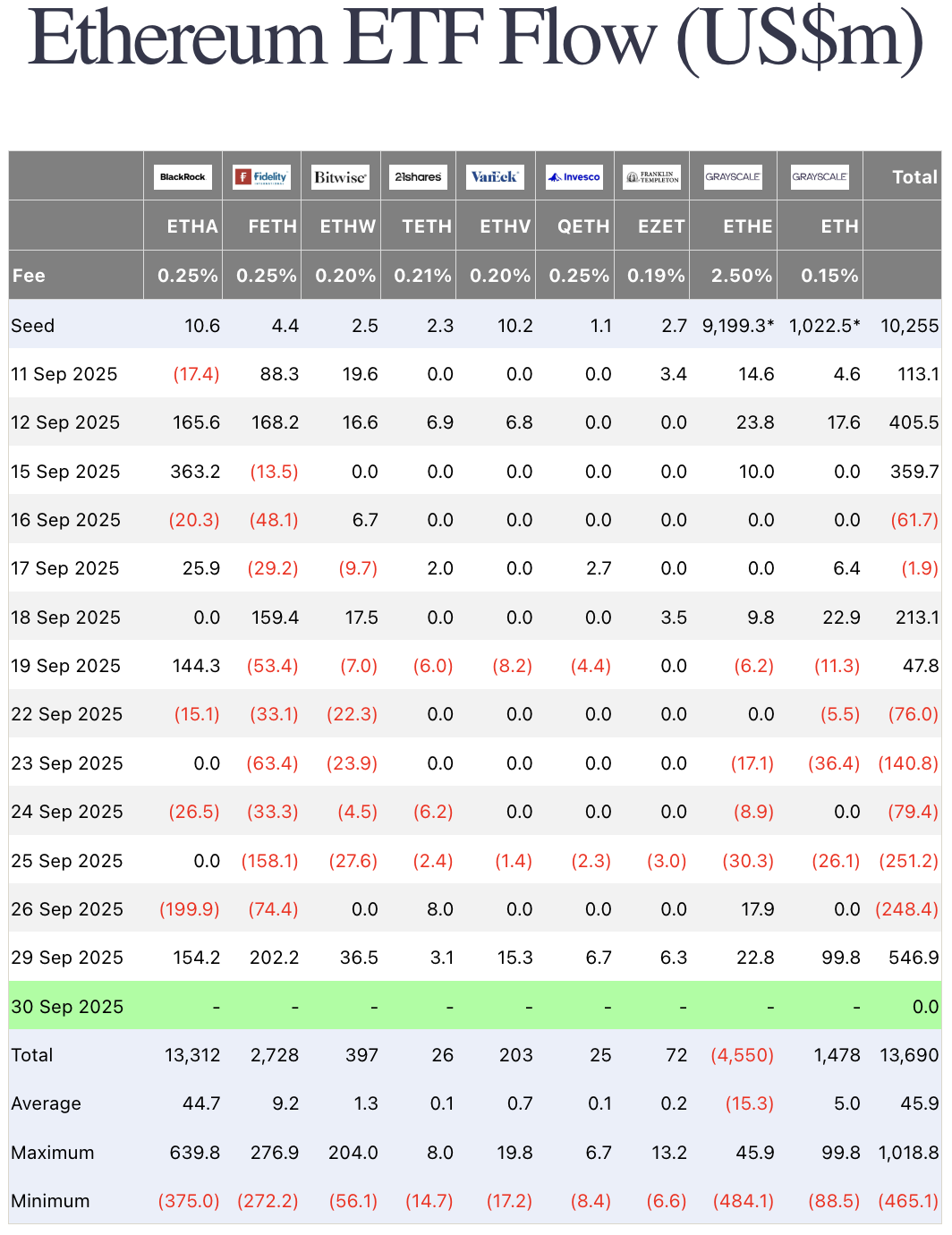The width and height of the screenshot is (952, 1235).
Task: Click the 88.3 FETH value
Action: tap(279, 374)
